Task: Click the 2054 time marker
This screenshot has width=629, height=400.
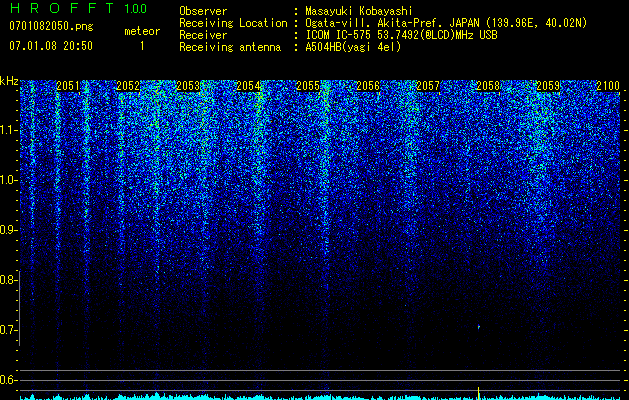Action: pos(248,85)
